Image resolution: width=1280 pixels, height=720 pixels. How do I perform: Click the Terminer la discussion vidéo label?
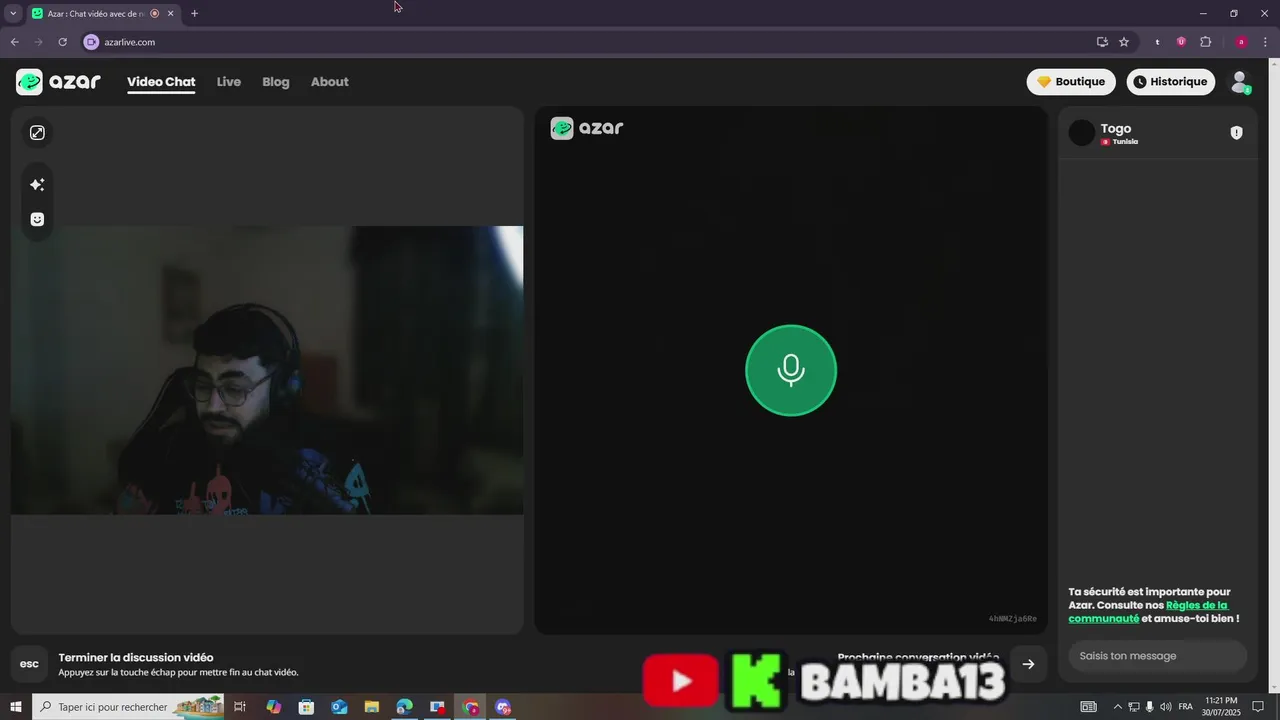pos(136,658)
